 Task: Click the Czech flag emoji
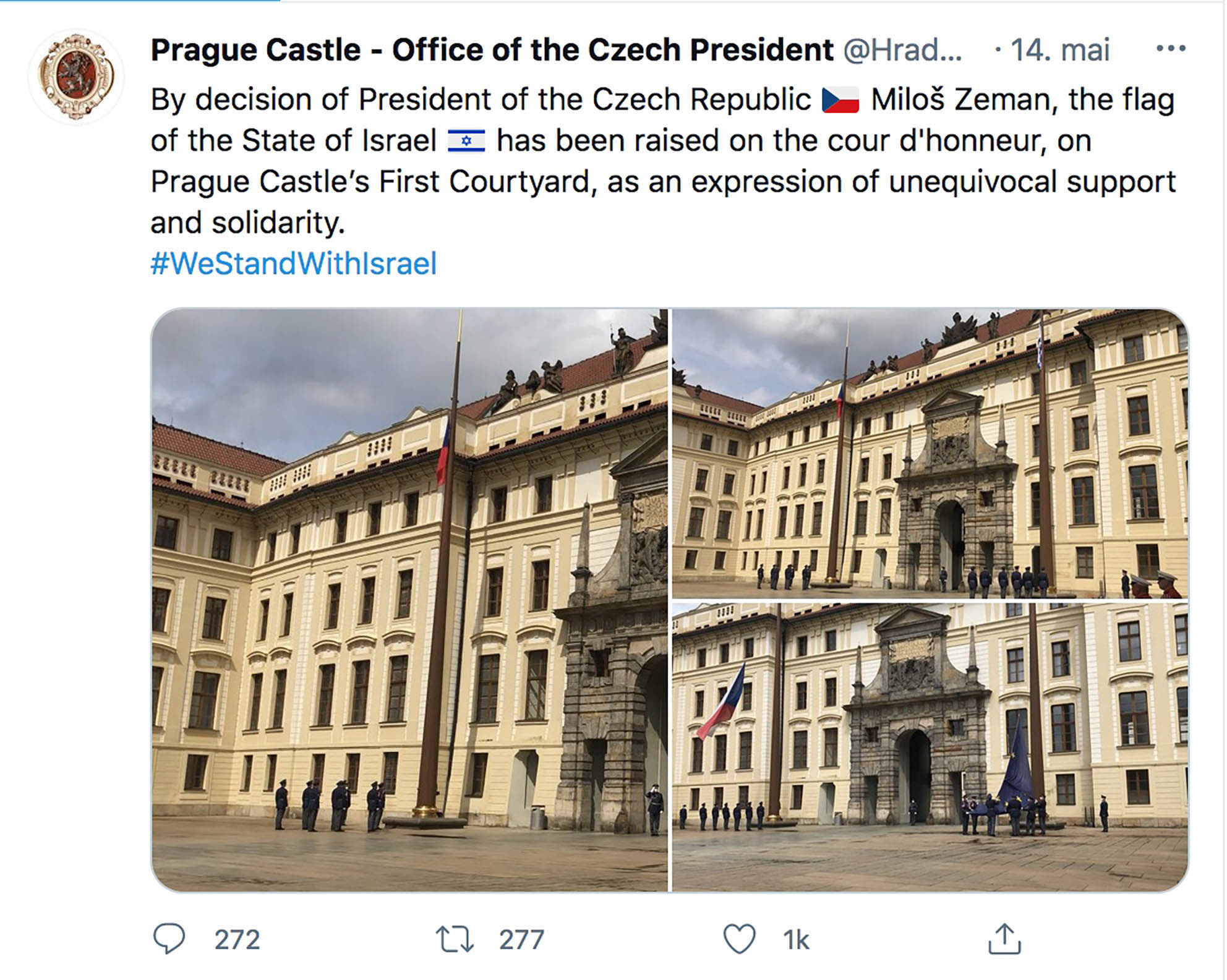840,100
